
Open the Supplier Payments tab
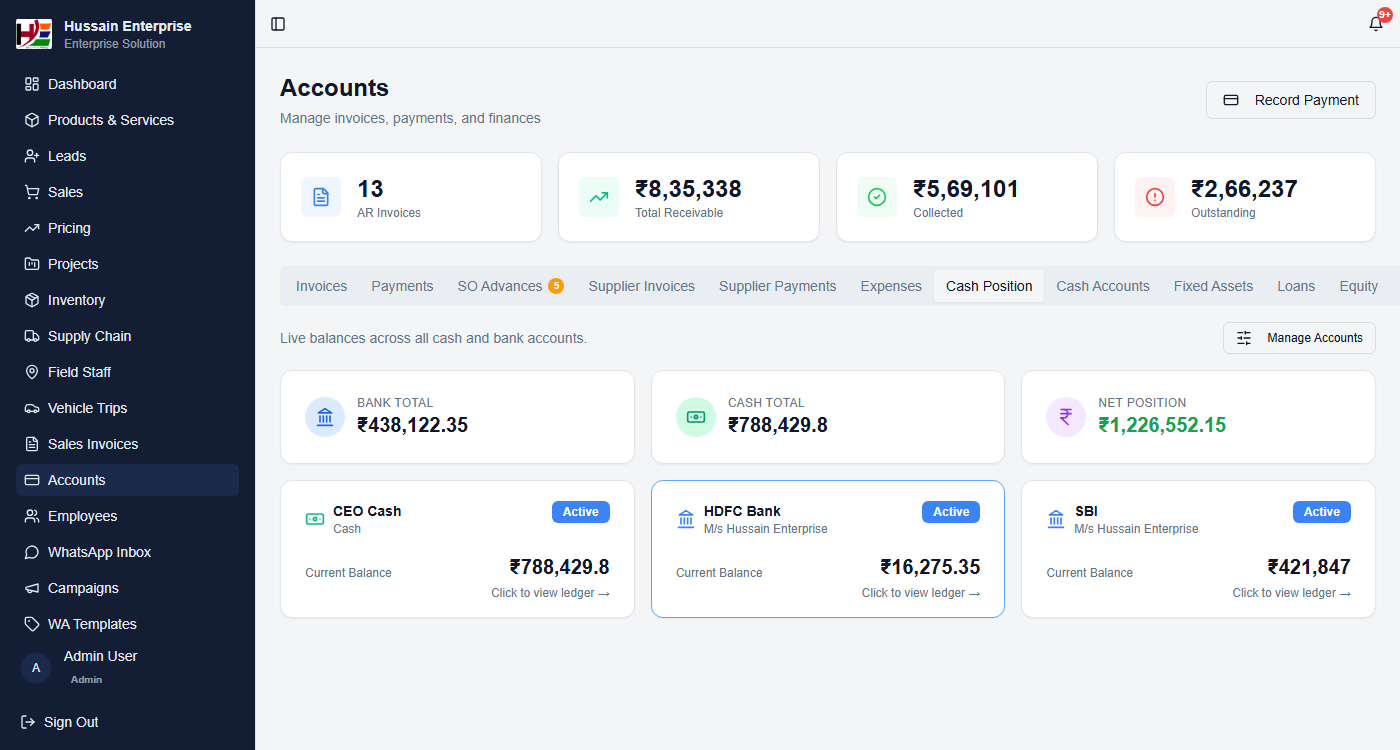coord(777,286)
